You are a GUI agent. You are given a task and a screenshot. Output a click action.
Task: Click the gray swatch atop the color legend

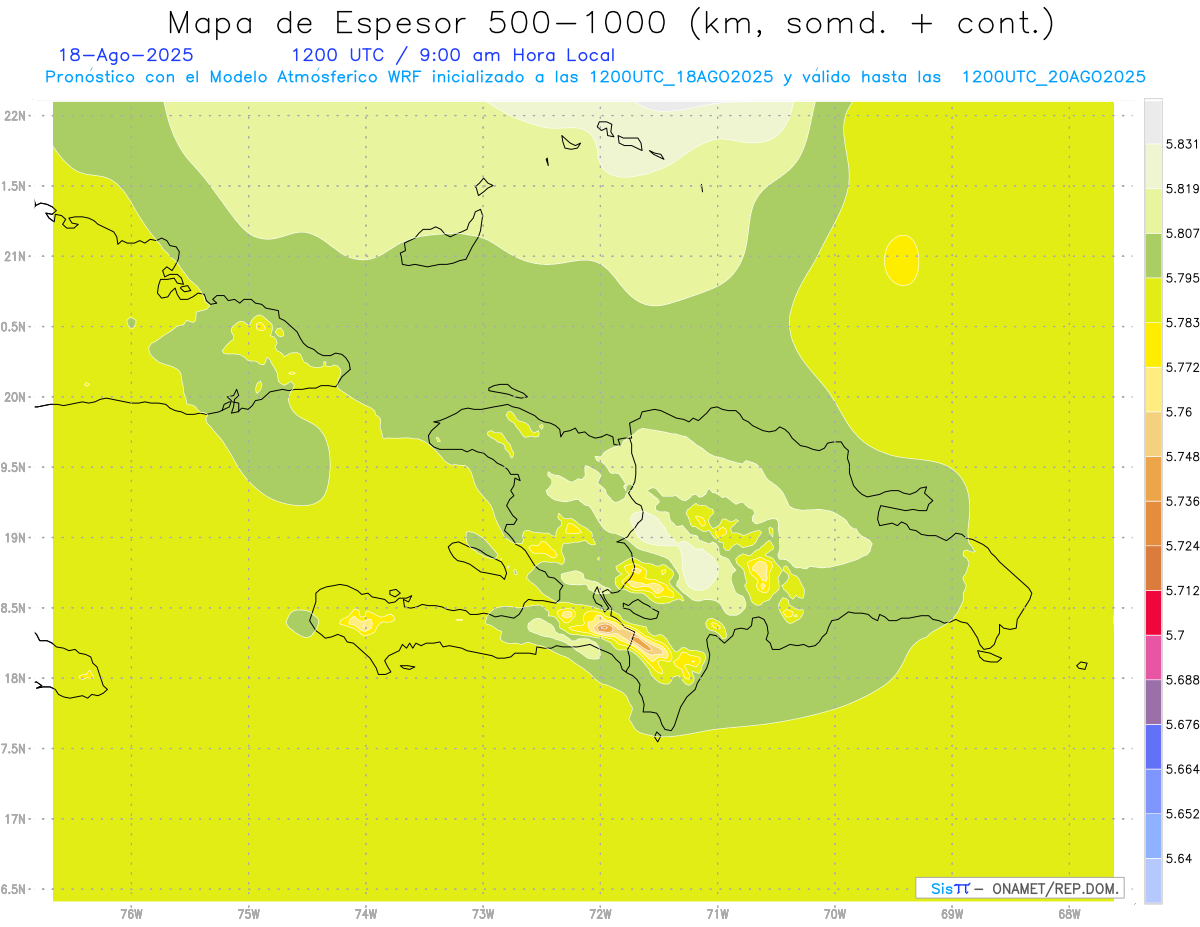pos(1153,120)
